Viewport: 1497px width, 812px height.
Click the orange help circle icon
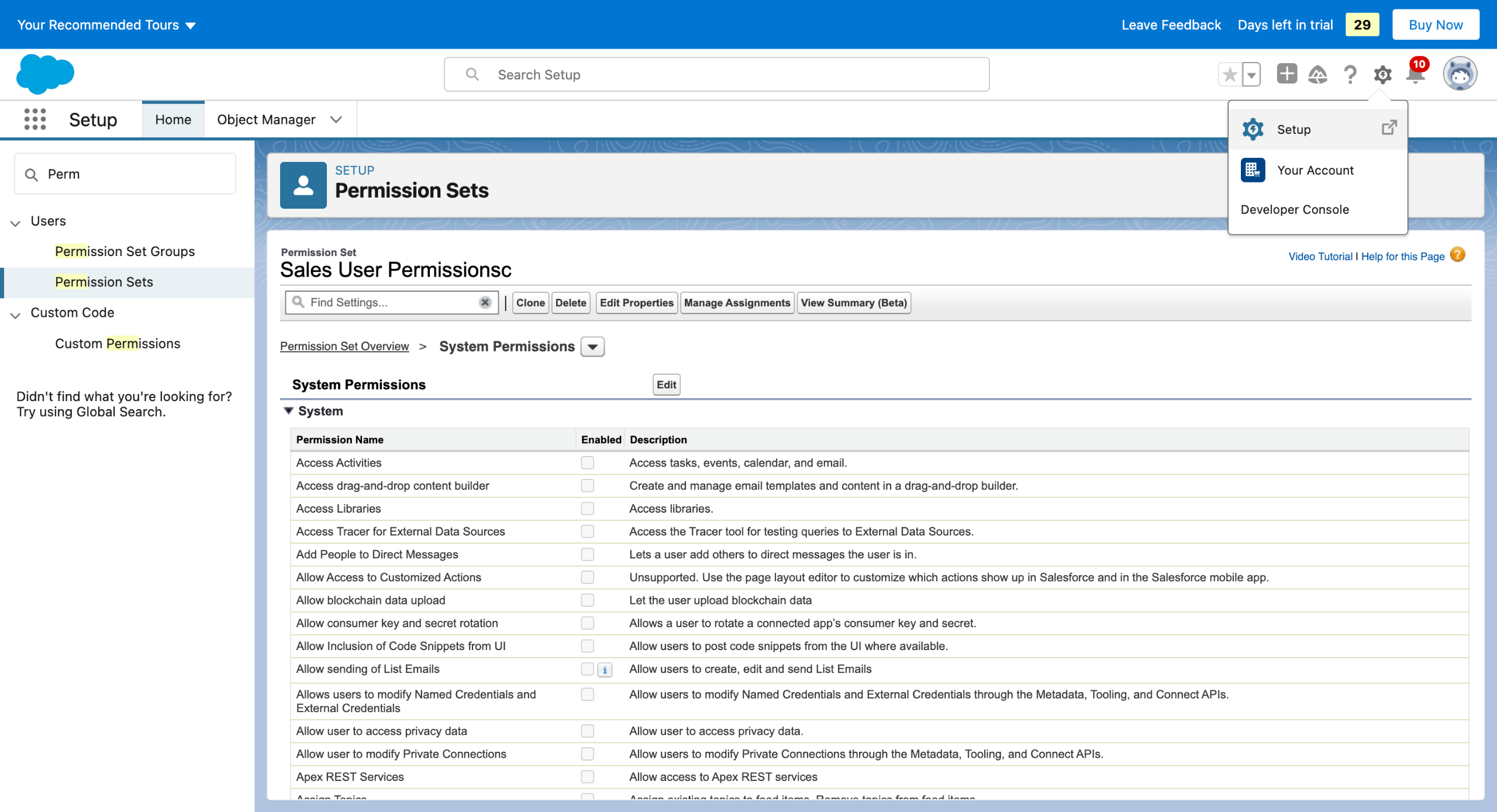click(1458, 255)
